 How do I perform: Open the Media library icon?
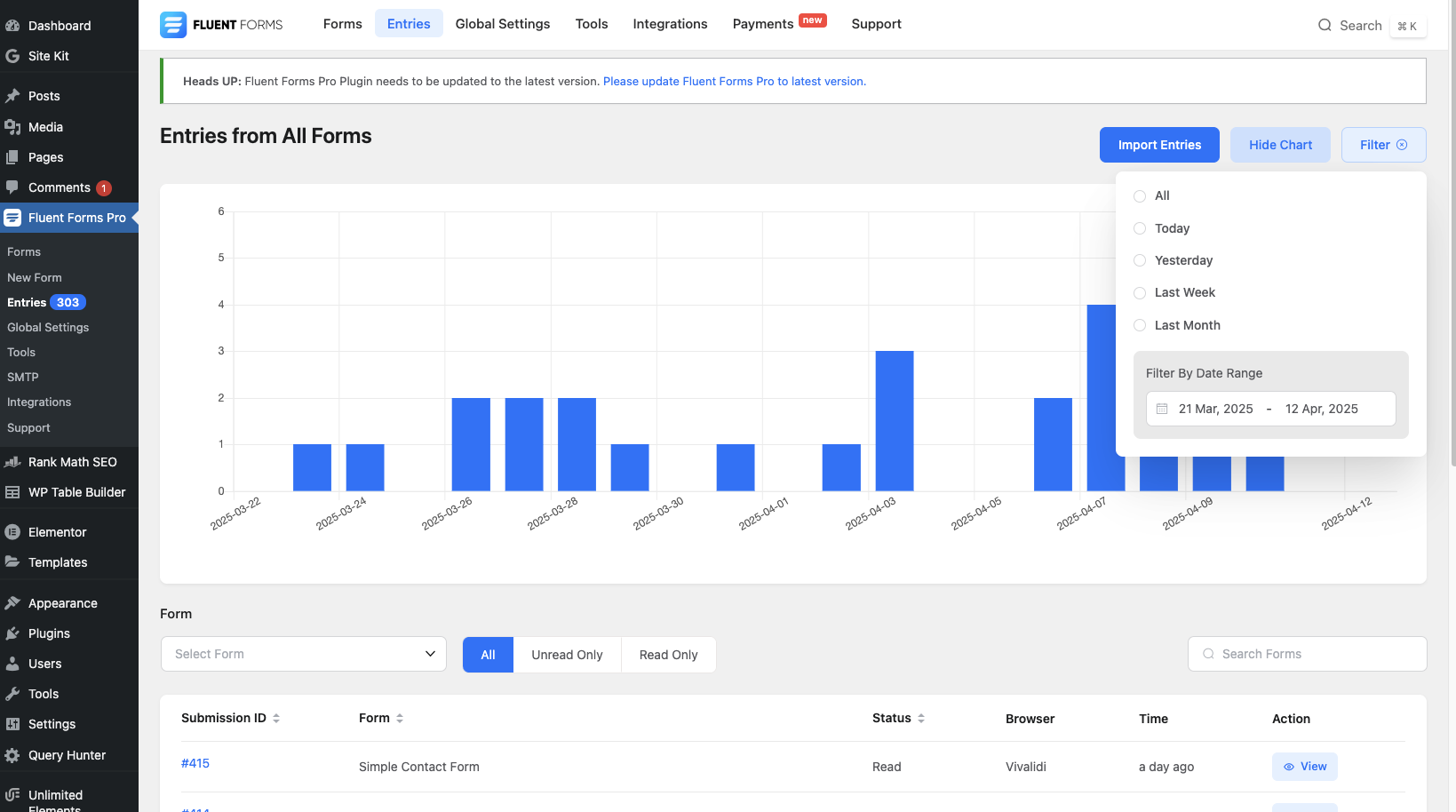point(12,127)
